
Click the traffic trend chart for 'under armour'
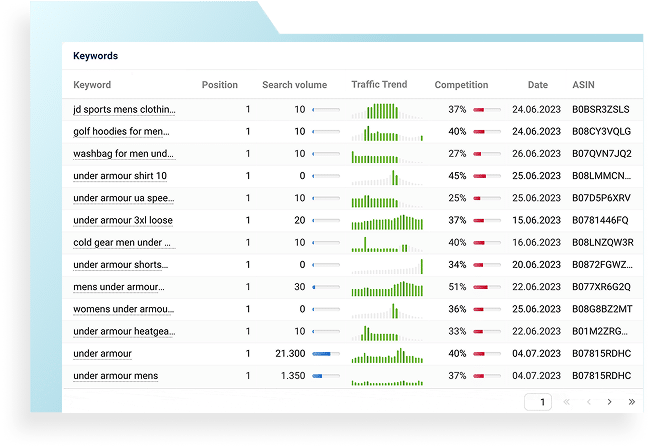click(387, 353)
